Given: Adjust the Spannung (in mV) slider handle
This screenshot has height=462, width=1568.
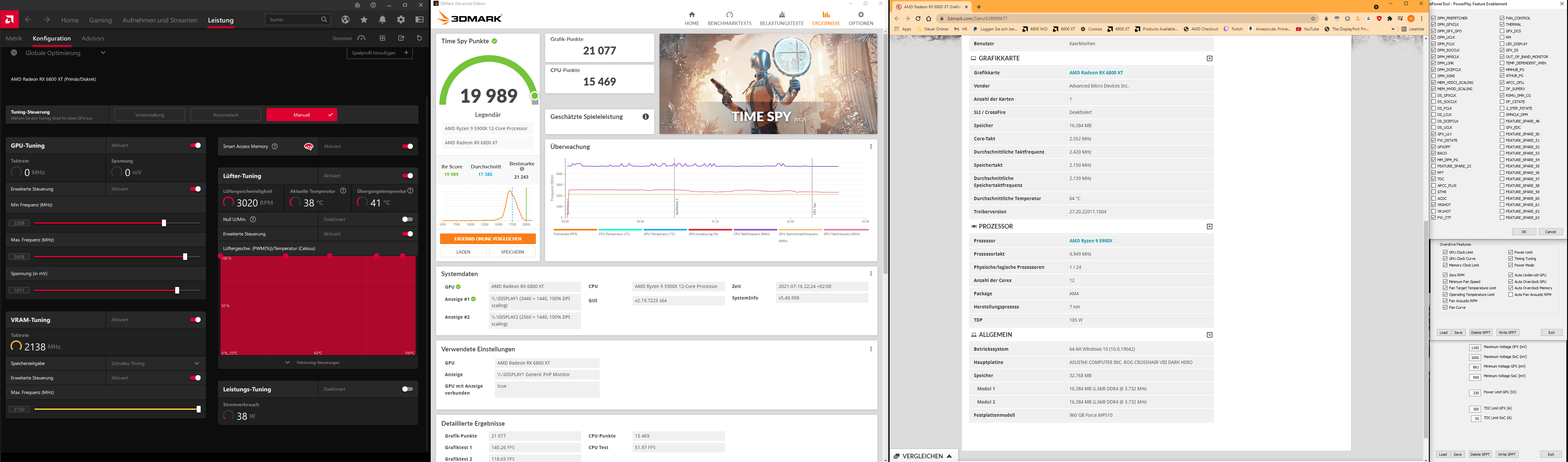Looking at the screenshot, I should point(177,291).
